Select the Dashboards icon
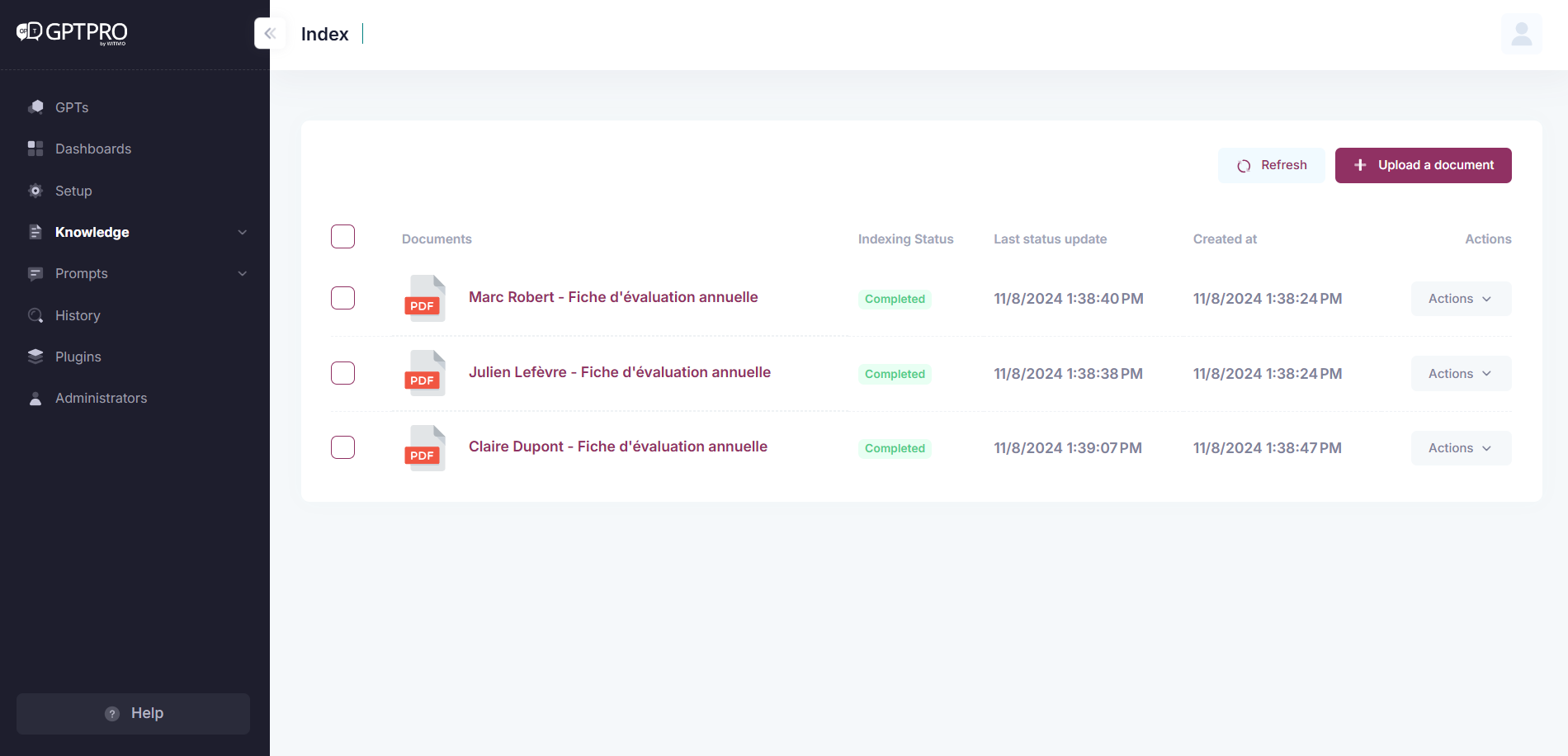 36,149
